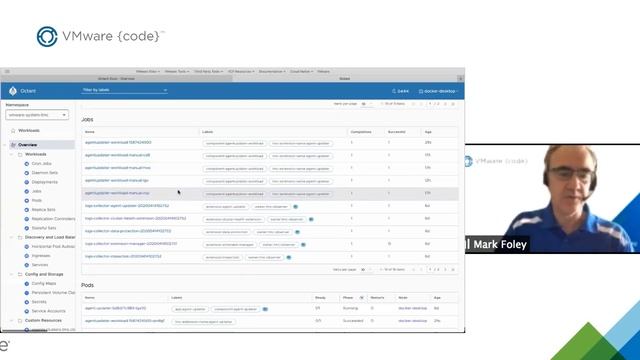Open first agentupdater-workload job link

(x=118, y=143)
